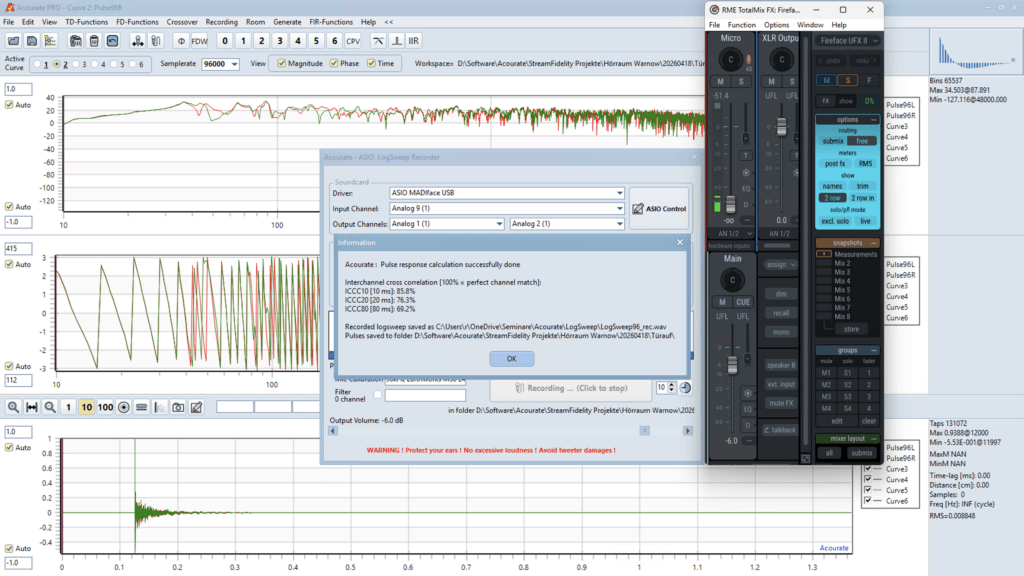Select active curve 3 radio button
Image resolution: width=1024 pixels, height=576 pixels.
(x=74, y=64)
